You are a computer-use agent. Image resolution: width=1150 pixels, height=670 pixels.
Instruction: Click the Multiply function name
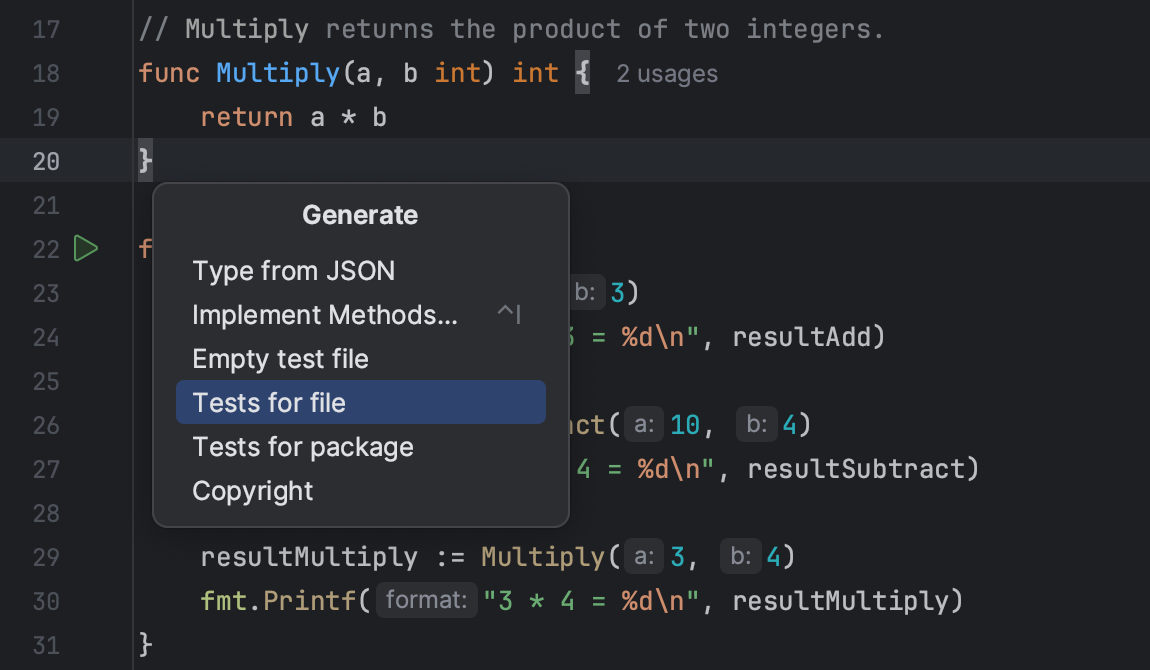277,73
